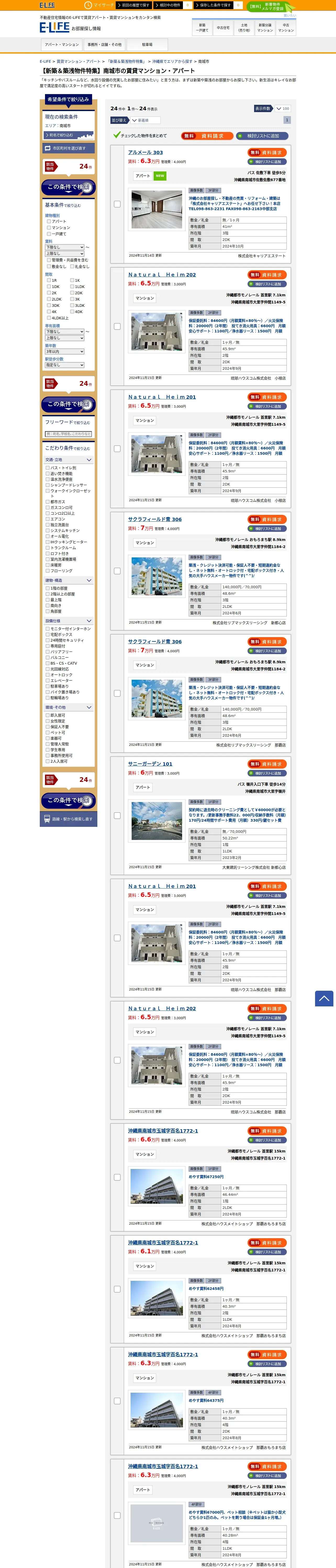Enable 管理費・共益費を含む option
336x1568 pixels.
(49, 260)
